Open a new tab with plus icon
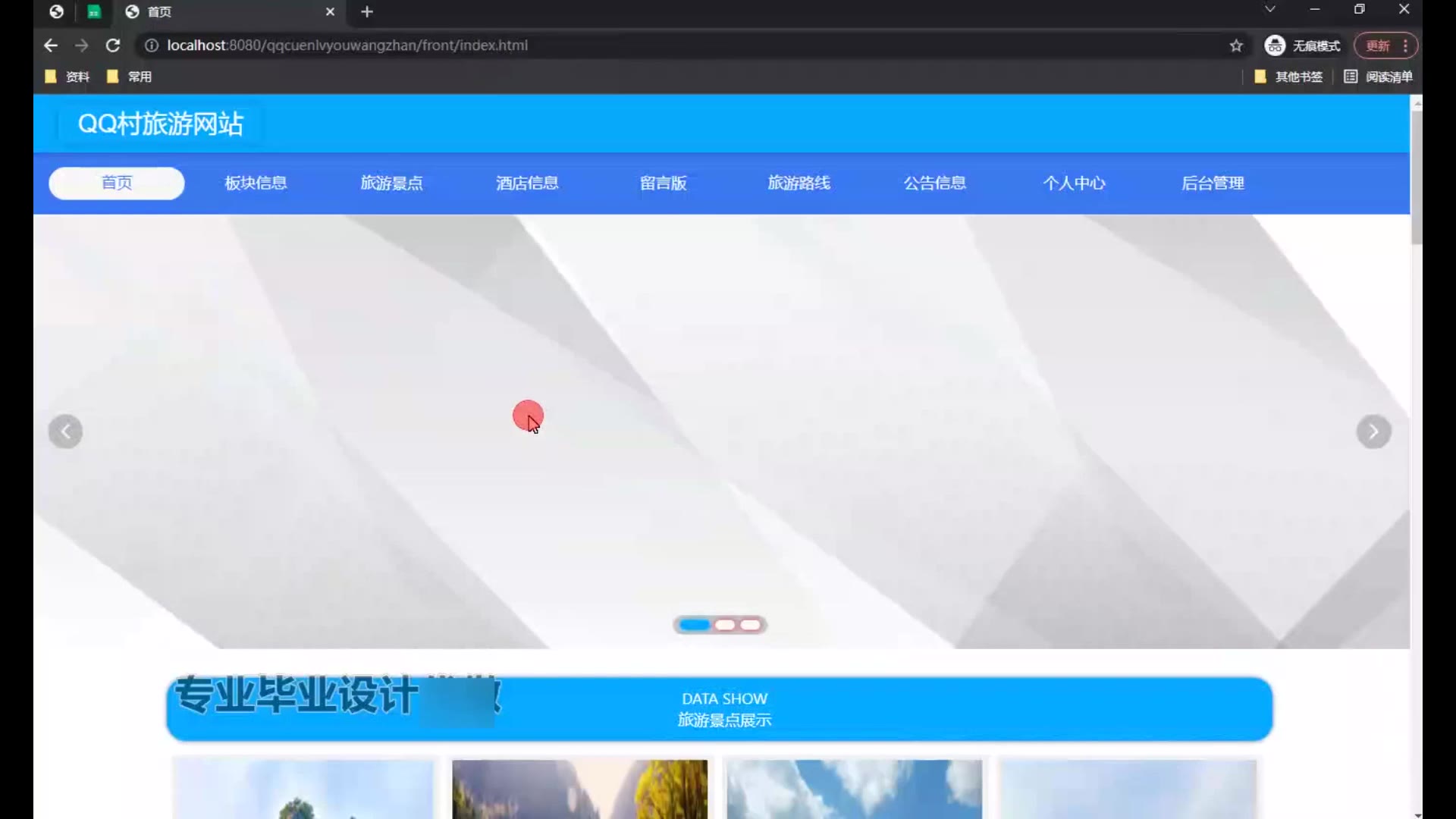 tap(367, 11)
